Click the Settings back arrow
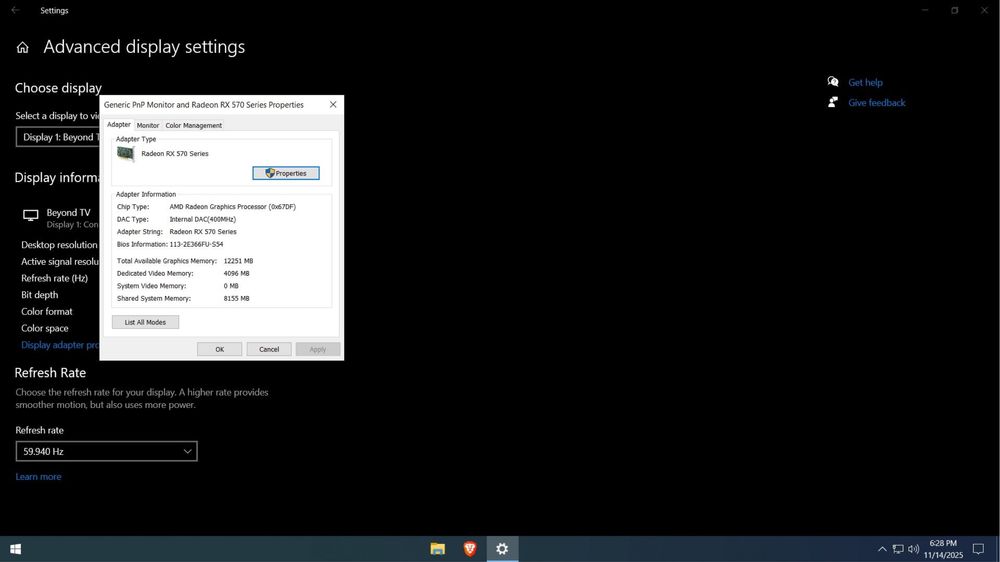1000x562 pixels. (x=15, y=10)
